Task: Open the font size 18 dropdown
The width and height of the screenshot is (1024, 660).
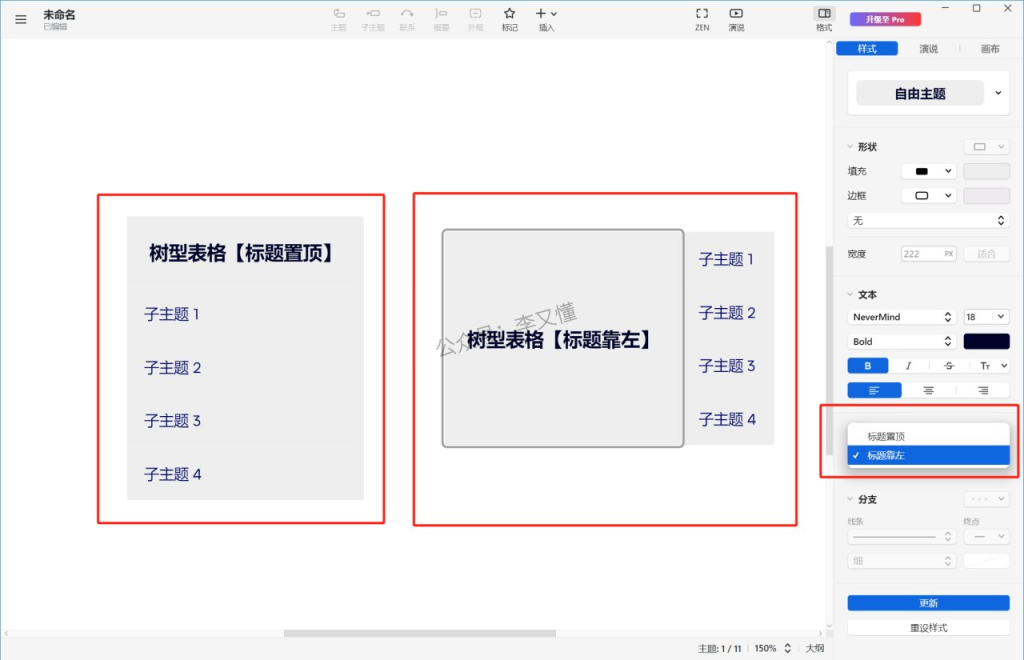Action: (985, 317)
